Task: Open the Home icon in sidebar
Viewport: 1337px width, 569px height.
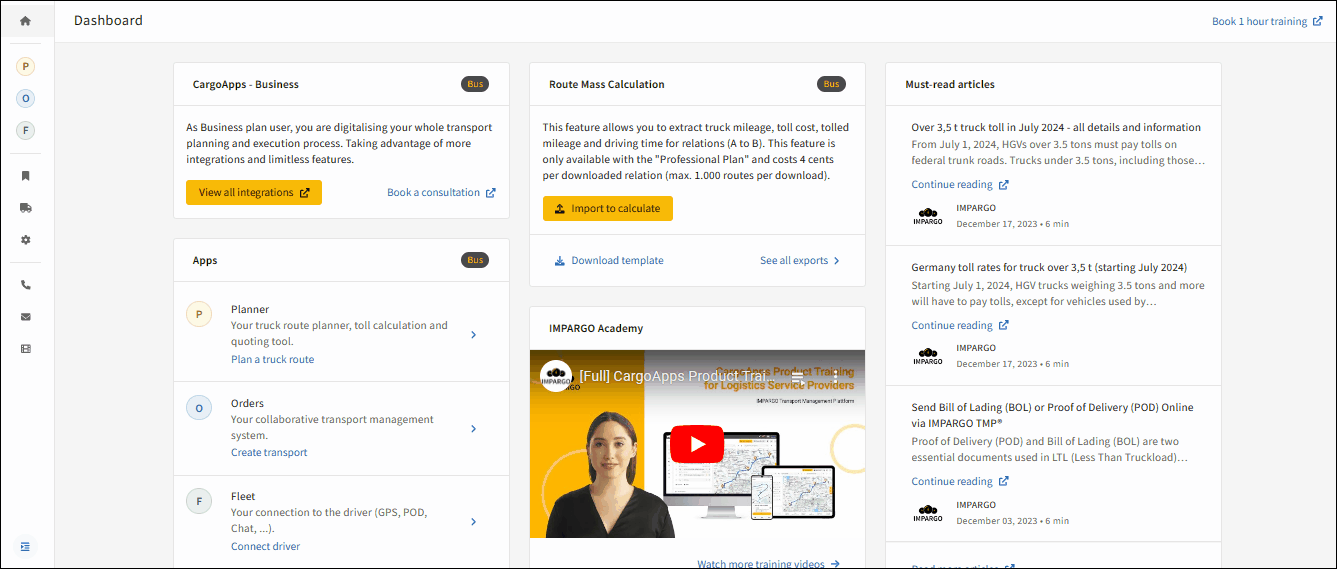Action: click(26, 20)
